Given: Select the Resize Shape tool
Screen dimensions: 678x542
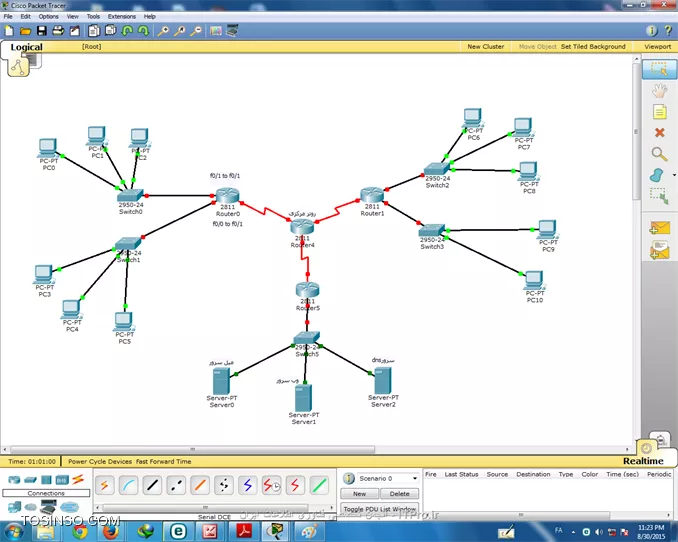Looking at the screenshot, I should point(659,196).
